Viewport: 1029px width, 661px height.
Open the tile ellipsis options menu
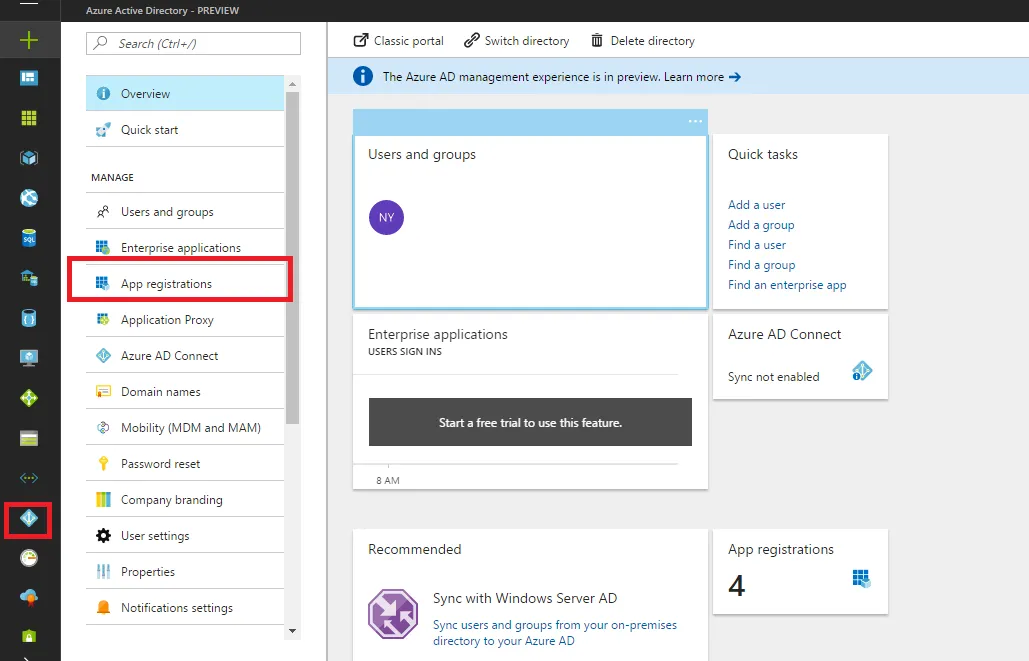pos(695,121)
